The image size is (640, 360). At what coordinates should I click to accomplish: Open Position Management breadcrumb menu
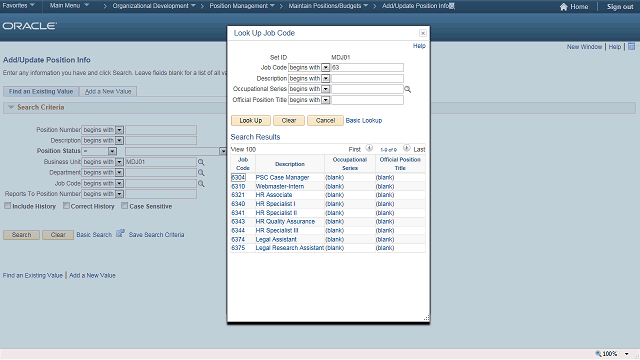[242, 6]
